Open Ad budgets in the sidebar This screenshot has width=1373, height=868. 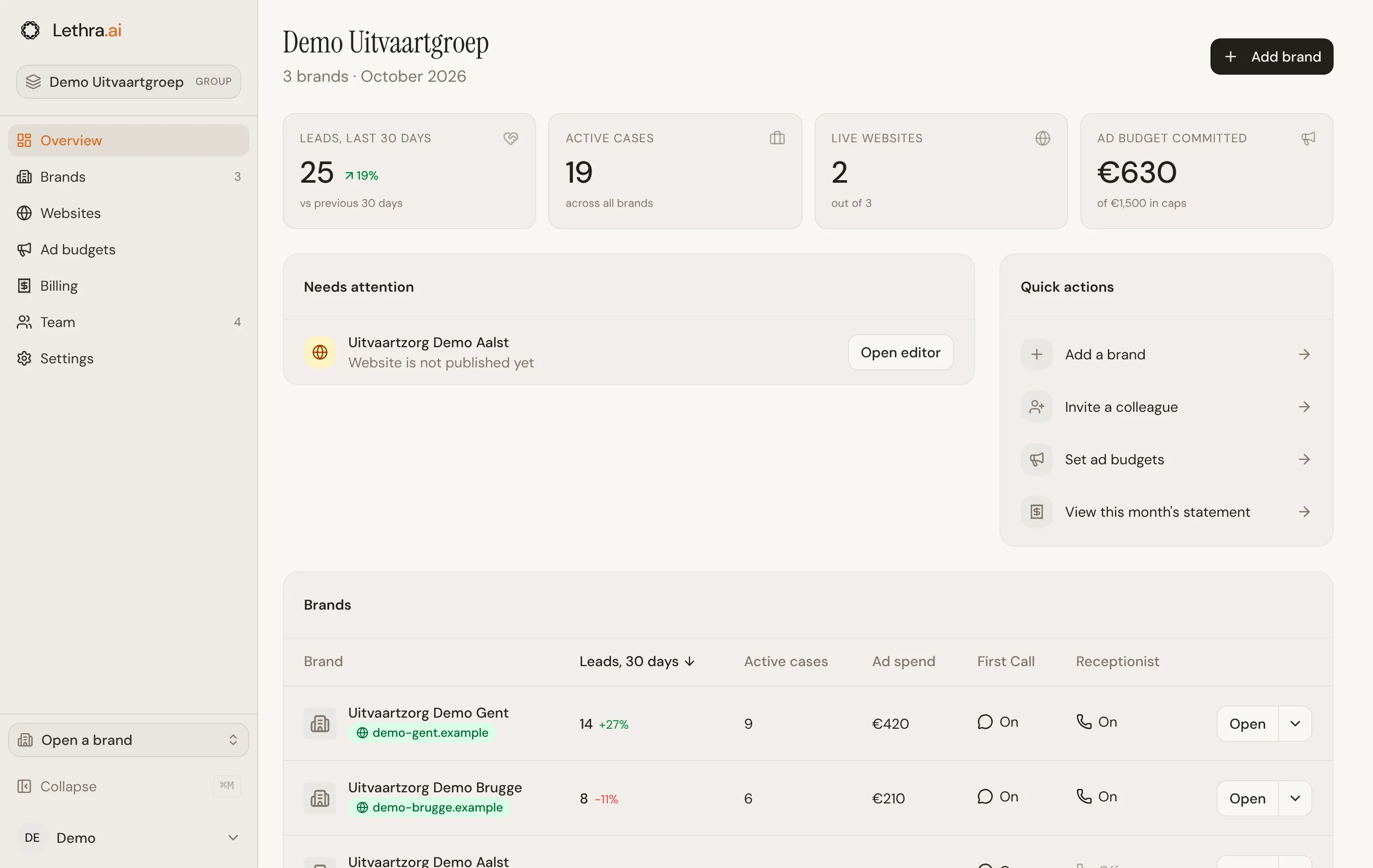pyautogui.click(x=129, y=250)
